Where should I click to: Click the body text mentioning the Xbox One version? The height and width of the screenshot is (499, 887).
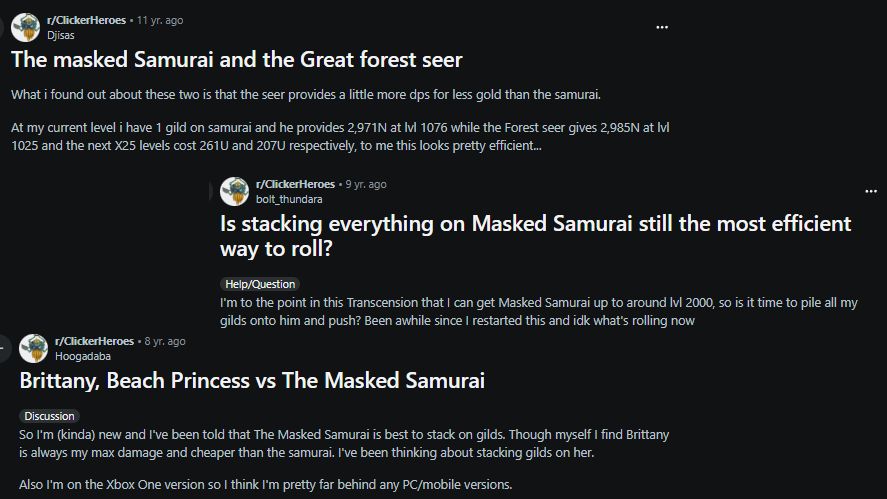265,485
